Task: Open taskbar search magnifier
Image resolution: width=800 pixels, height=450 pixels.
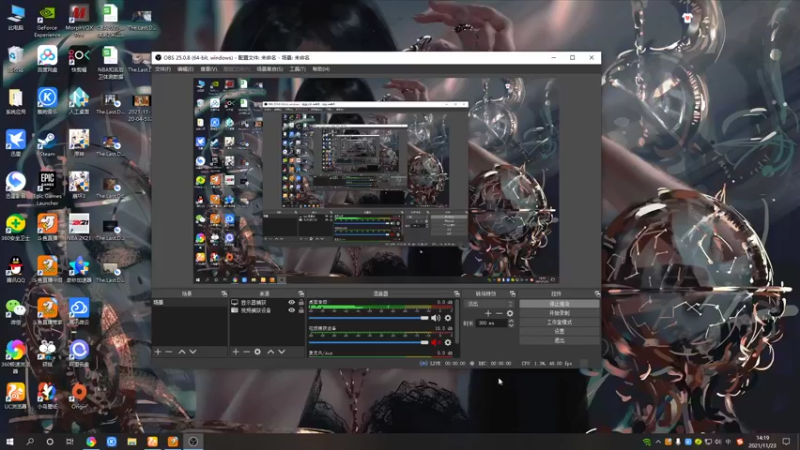Action: [30, 441]
